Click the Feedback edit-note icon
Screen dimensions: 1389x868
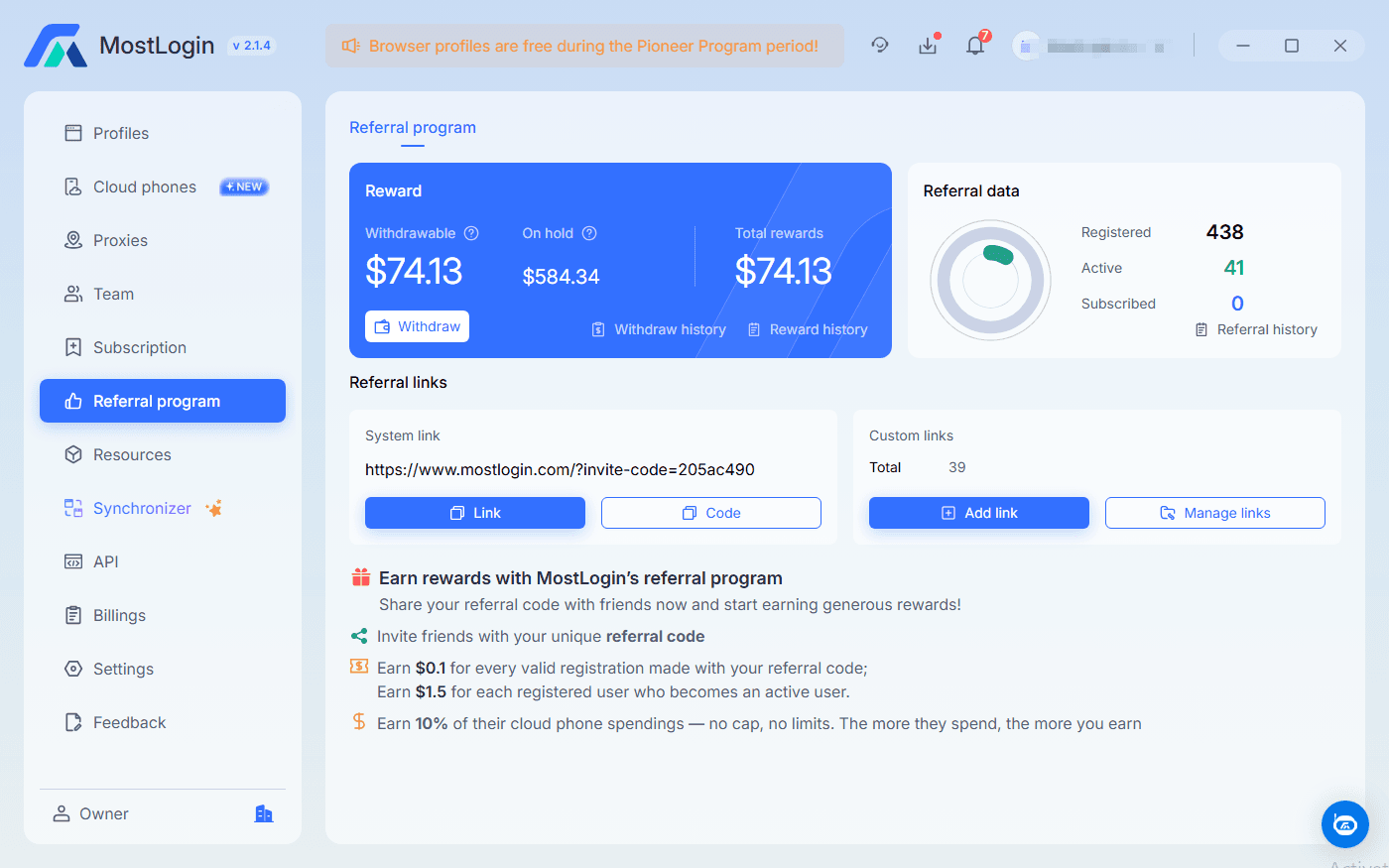pyautogui.click(x=73, y=722)
